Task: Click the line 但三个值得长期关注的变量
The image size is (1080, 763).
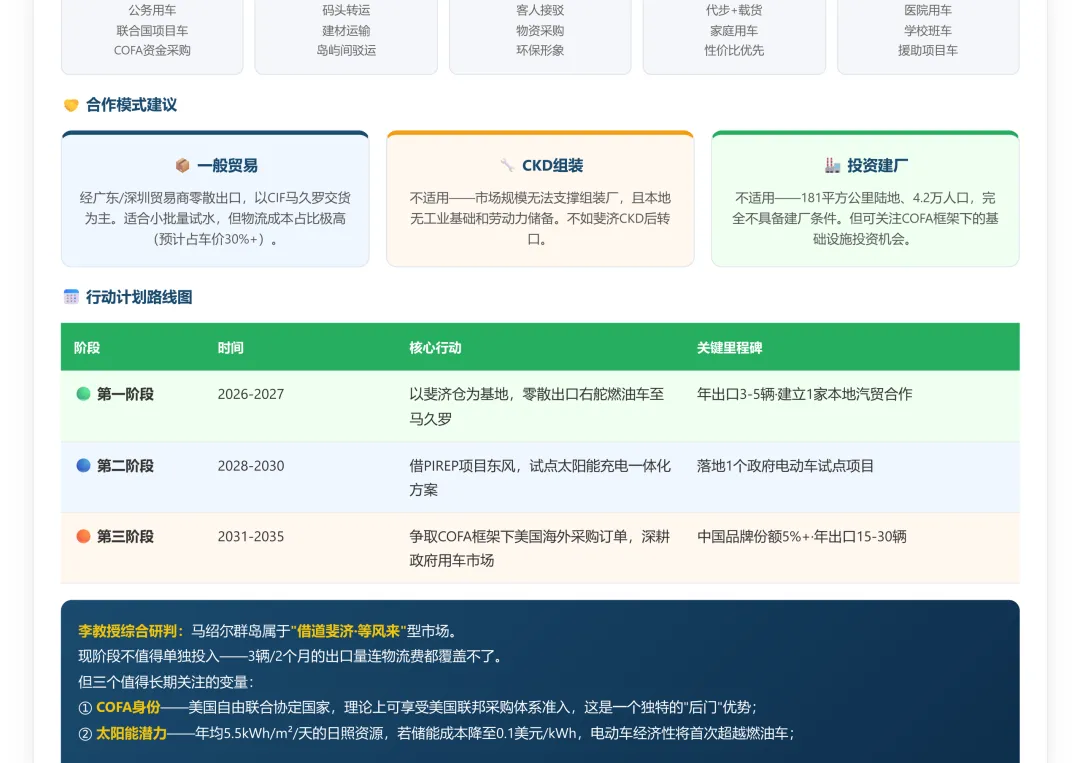Action: 166,682
